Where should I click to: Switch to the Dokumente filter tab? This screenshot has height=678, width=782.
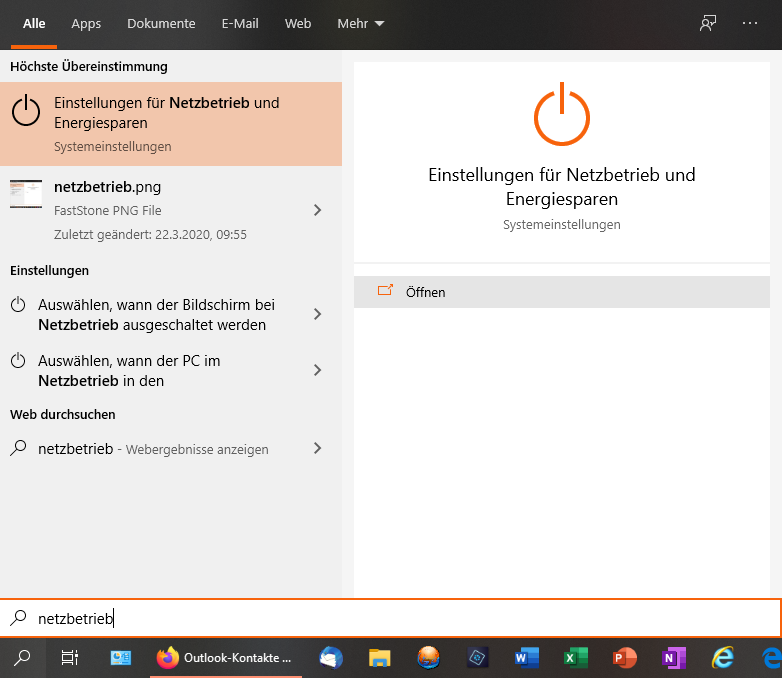click(161, 24)
